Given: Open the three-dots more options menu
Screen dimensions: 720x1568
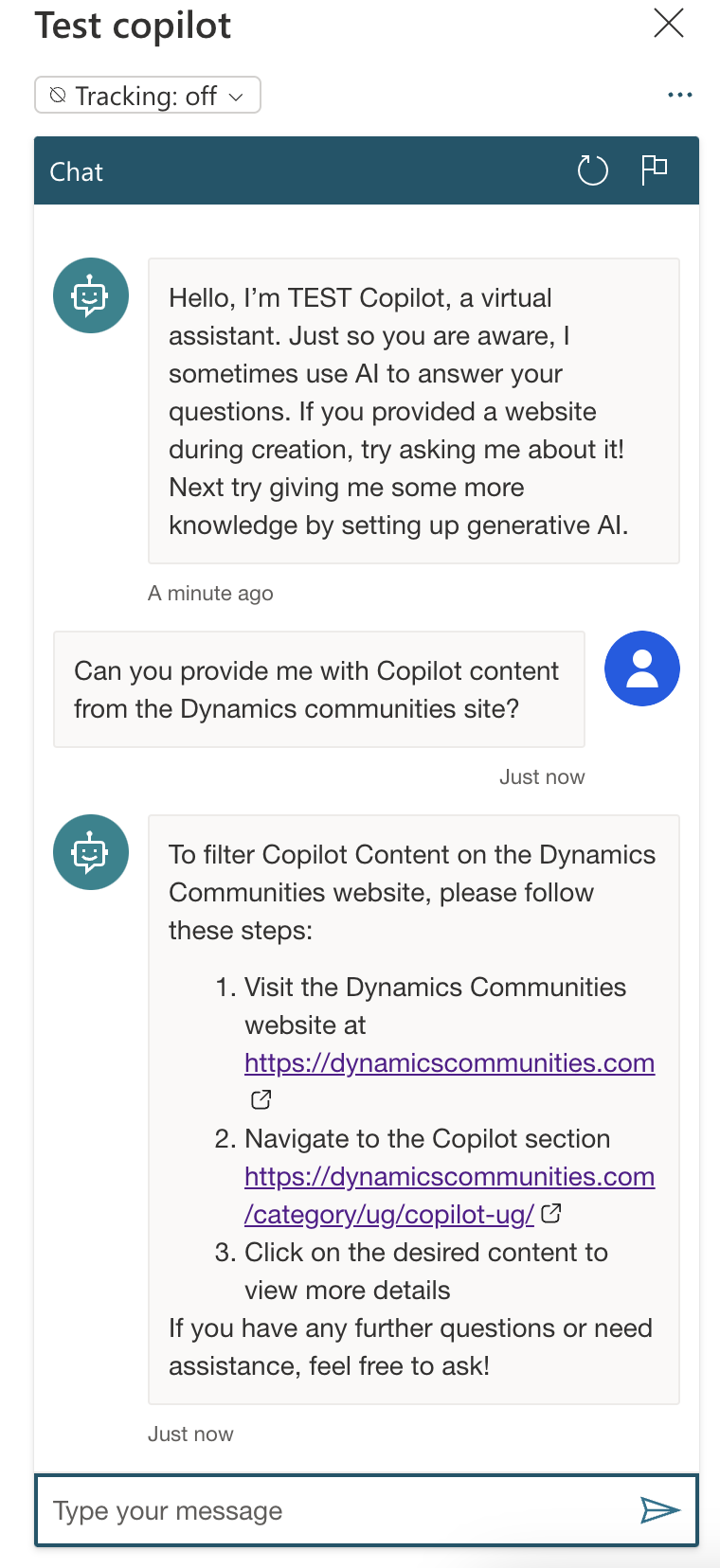Looking at the screenshot, I should click(680, 95).
